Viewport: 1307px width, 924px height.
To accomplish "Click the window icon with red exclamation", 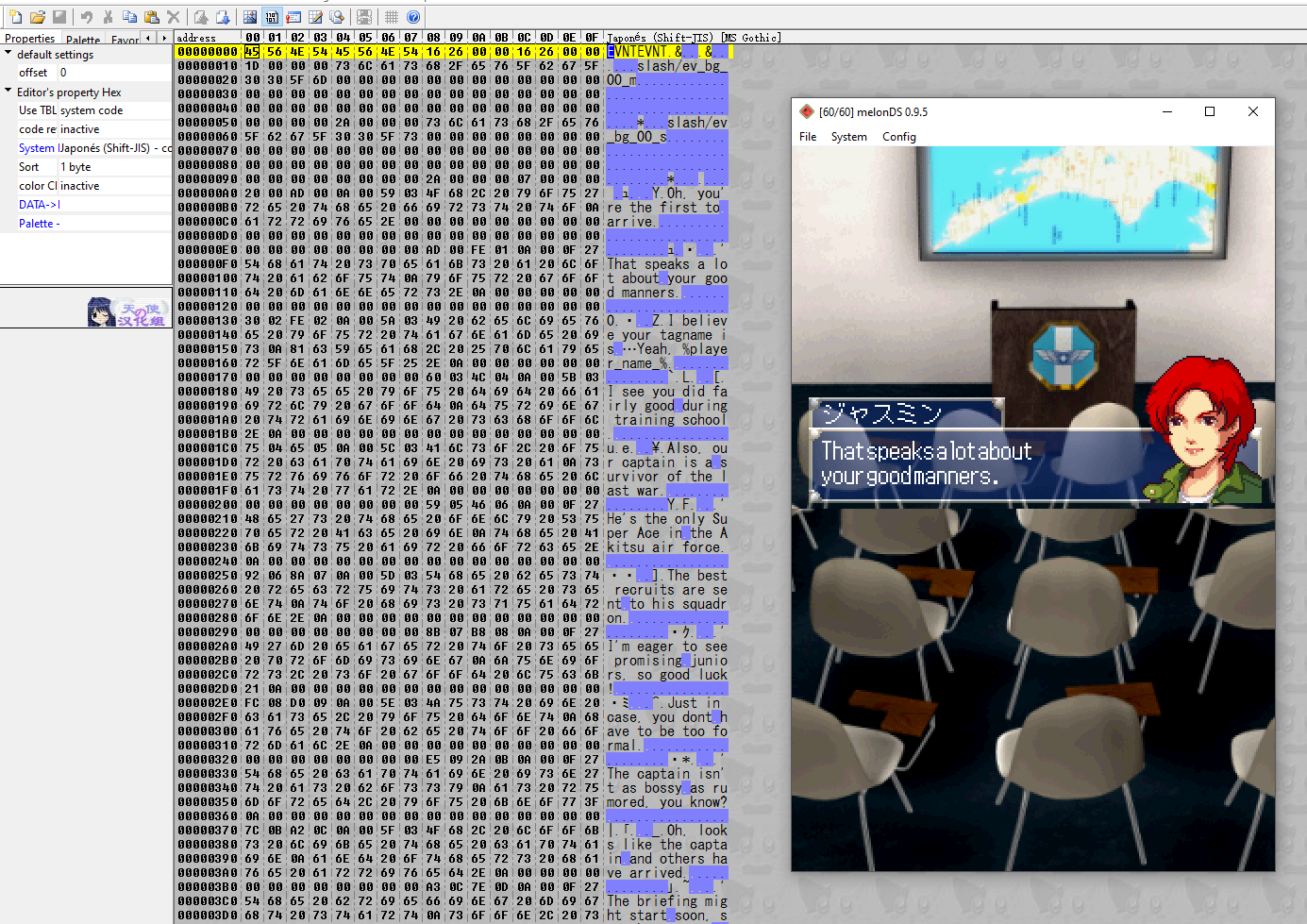I will point(293,17).
